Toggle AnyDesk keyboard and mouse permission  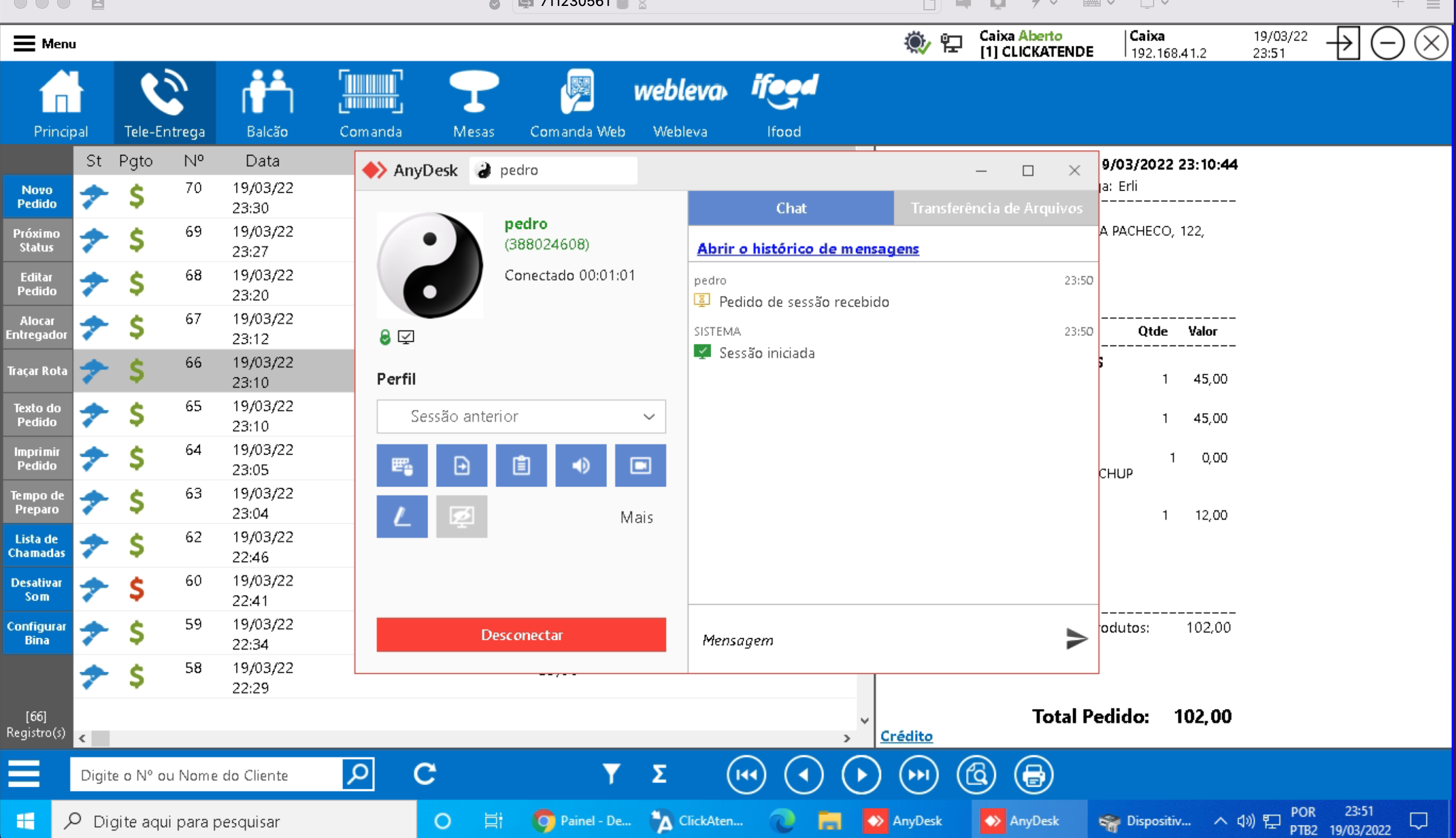[x=402, y=465]
